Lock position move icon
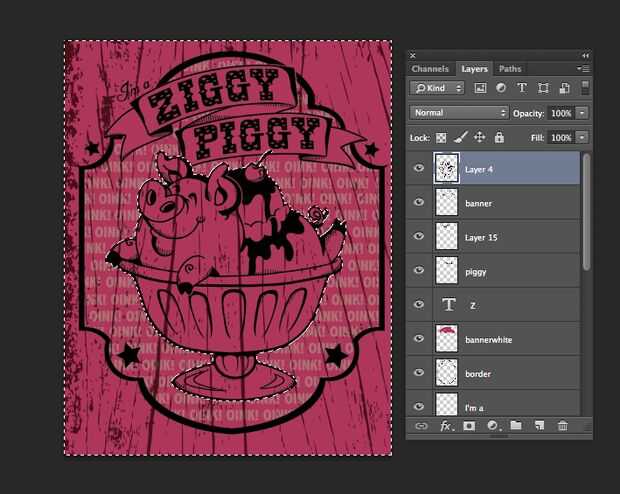620x494 pixels. click(x=480, y=137)
